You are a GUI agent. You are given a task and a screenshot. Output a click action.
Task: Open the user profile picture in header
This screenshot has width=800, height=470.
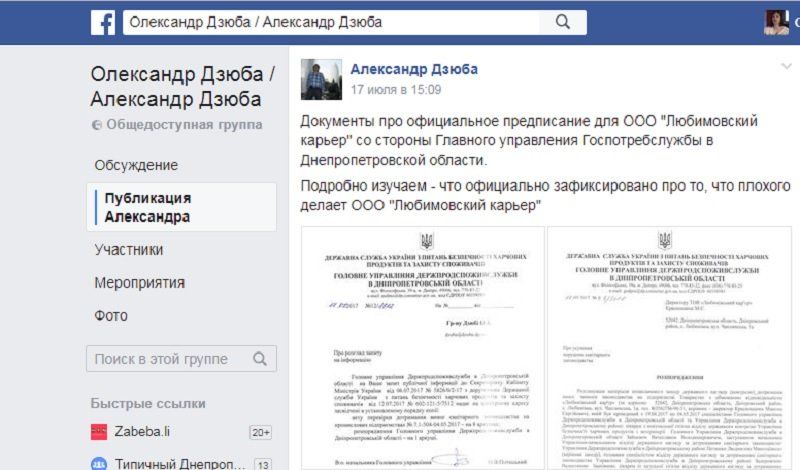[x=777, y=22]
